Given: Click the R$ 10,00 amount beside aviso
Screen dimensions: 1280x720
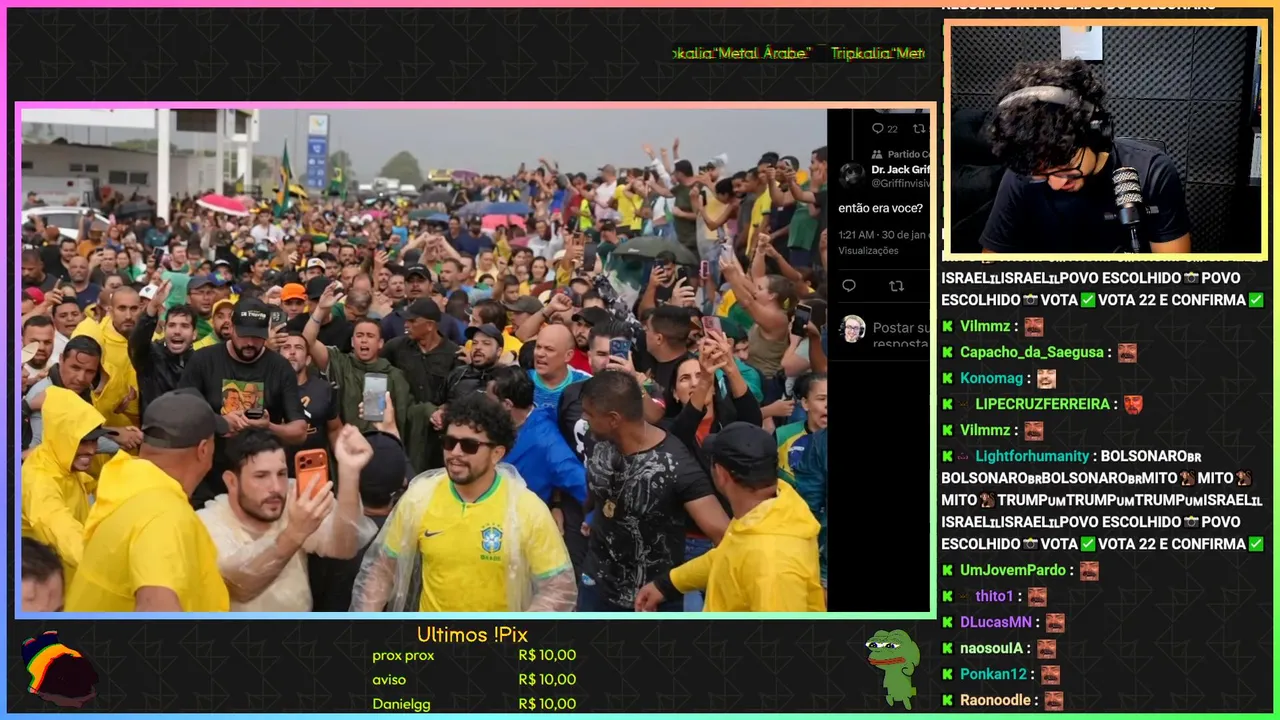Looking at the screenshot, I should tap(547, 680).
